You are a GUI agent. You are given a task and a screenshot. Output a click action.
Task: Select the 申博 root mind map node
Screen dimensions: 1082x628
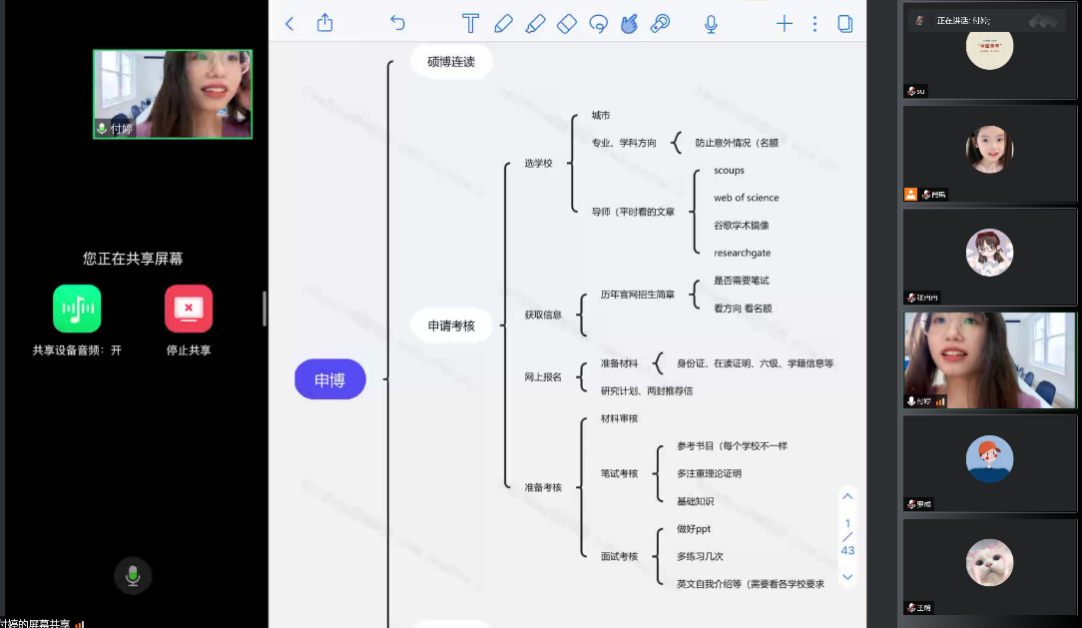pos(330,380)
